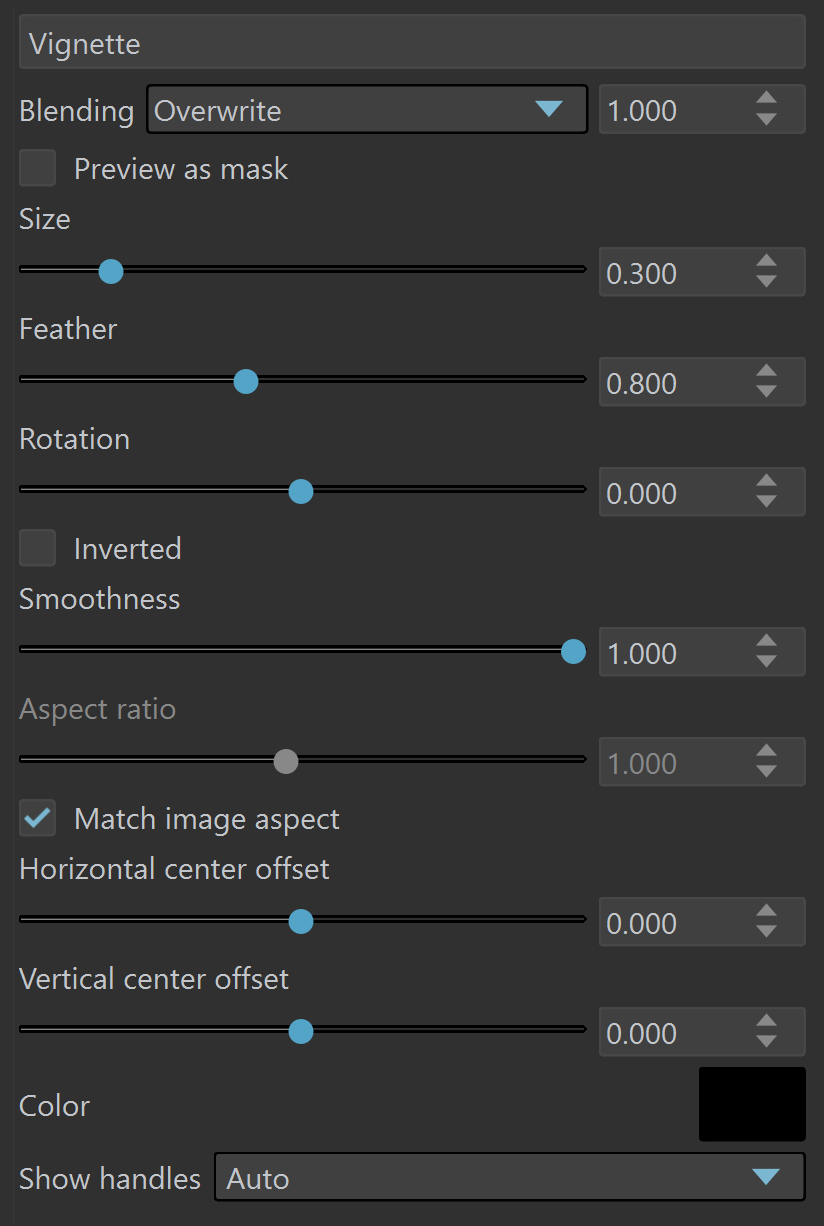Select the Size value field showing 0.300
Viewport: 824px width, 1226px height.
point(702,272)
